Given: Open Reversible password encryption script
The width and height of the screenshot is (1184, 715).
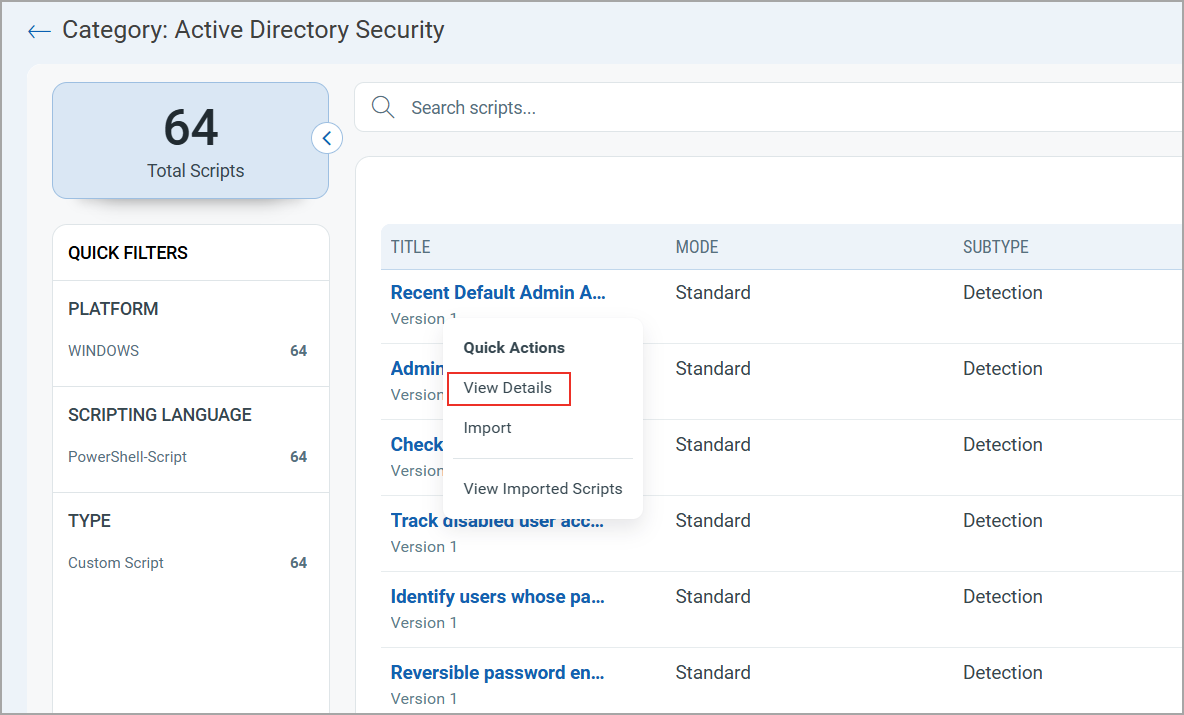Looking at the screenshot, I should [x=497, y=673].
